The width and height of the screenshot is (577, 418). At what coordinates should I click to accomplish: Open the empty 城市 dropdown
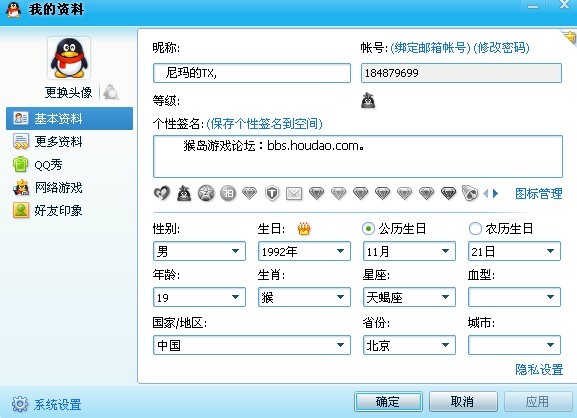tap(514, 345)
